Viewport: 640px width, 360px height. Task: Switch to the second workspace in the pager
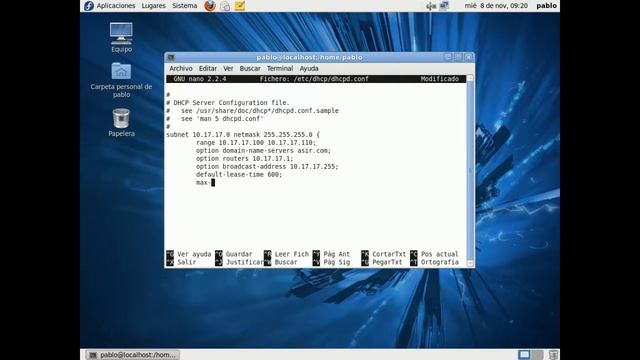tap(538, 355)
